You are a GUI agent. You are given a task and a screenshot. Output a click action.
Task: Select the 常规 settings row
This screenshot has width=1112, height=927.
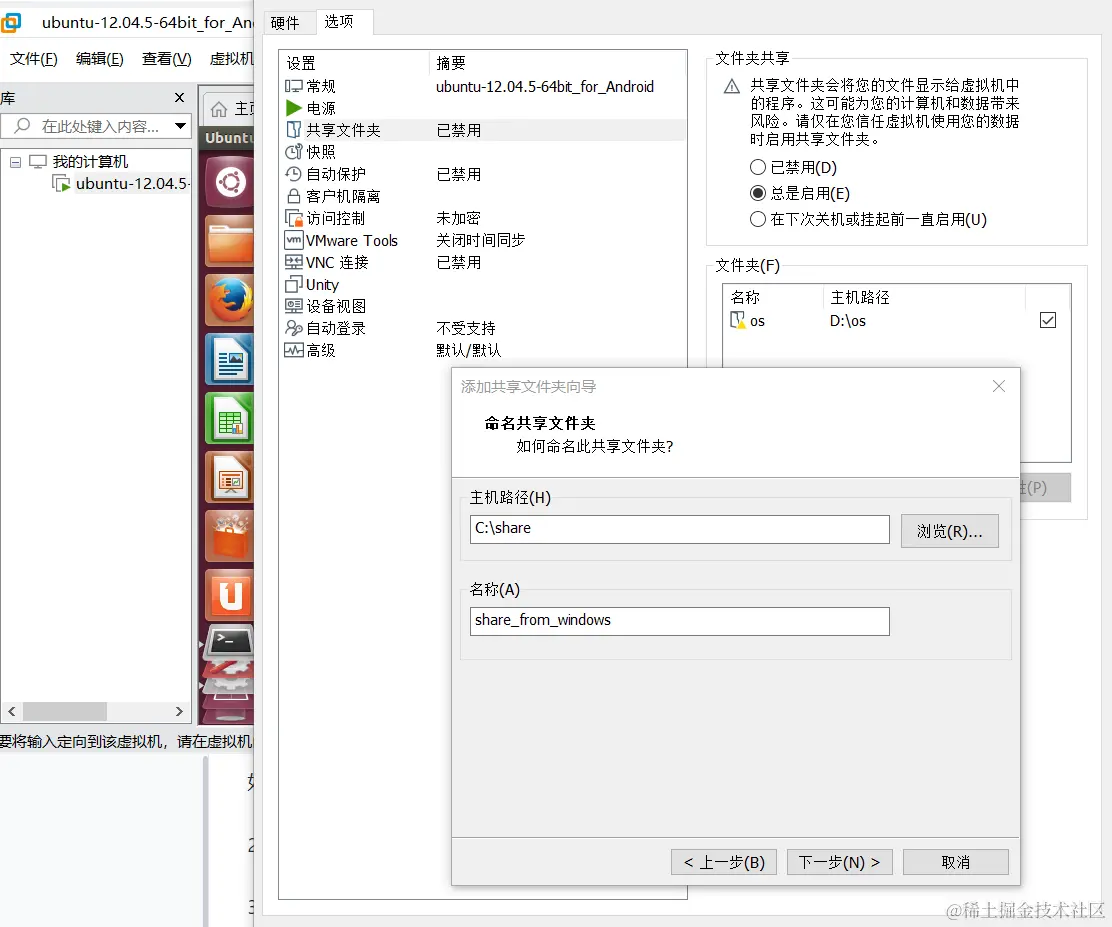[x=483, y=87]
